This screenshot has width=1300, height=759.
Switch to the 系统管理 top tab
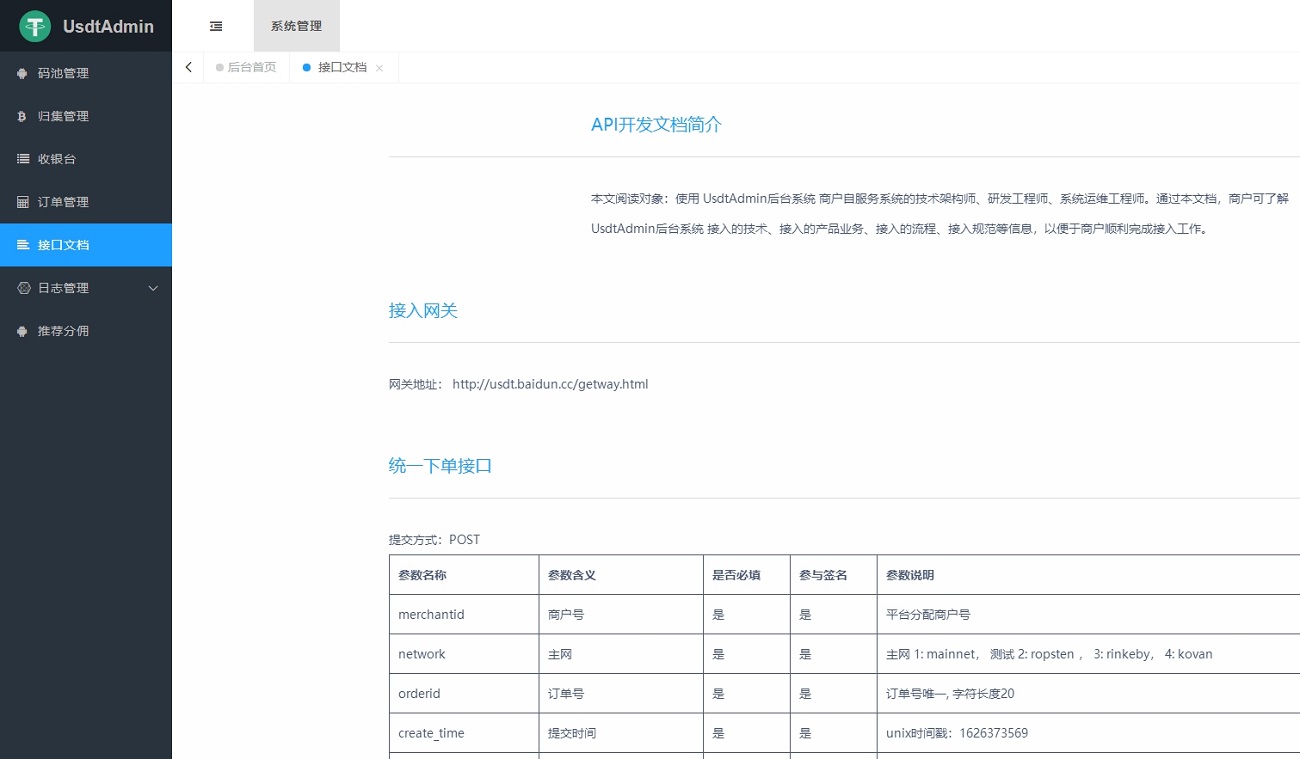[x=296, y=26]
